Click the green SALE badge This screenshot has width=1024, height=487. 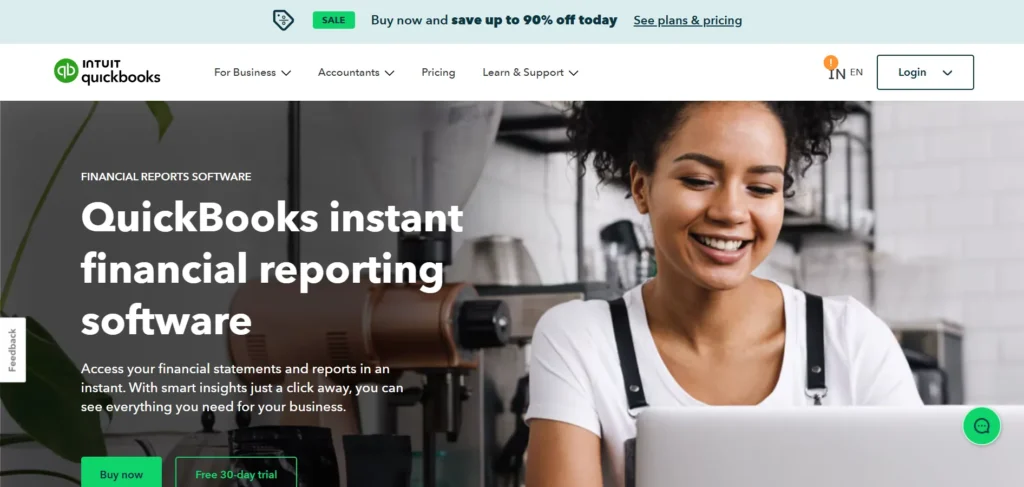pyautogui.click(x=334, y=20)
